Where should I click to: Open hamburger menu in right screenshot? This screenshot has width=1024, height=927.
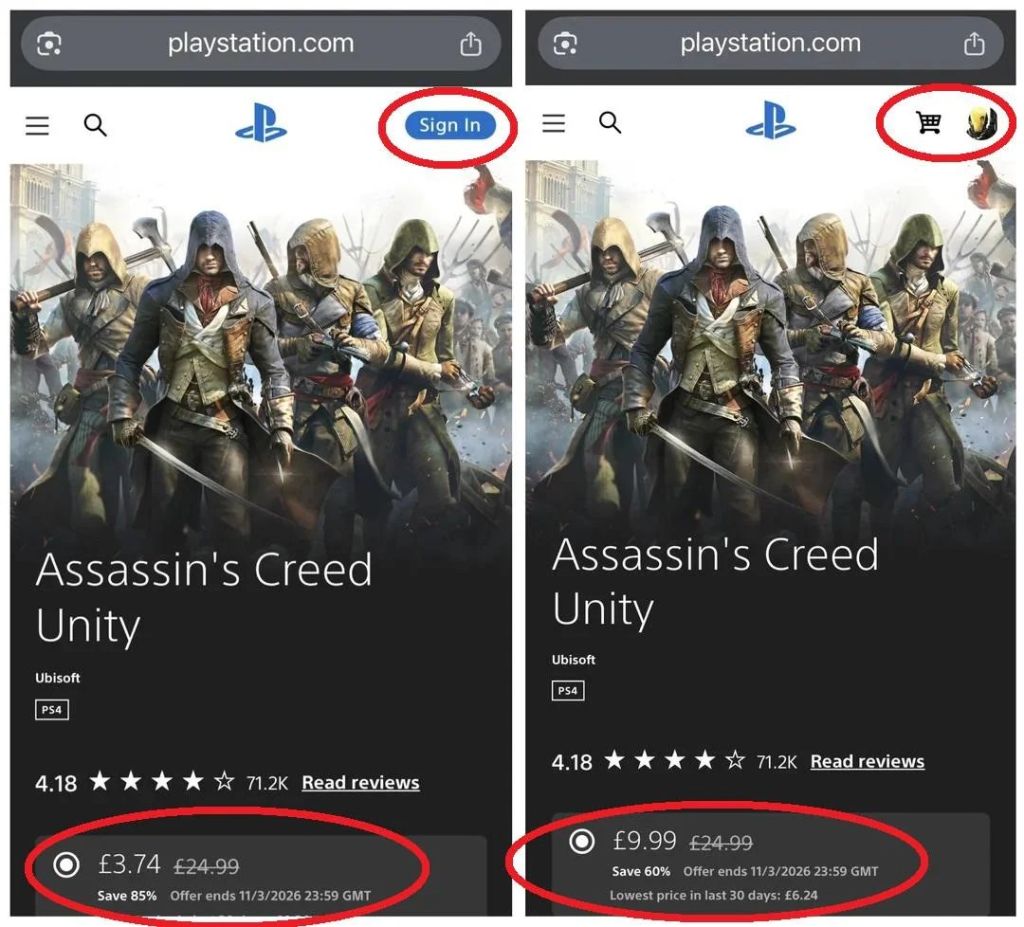click(x=554, y=123)
